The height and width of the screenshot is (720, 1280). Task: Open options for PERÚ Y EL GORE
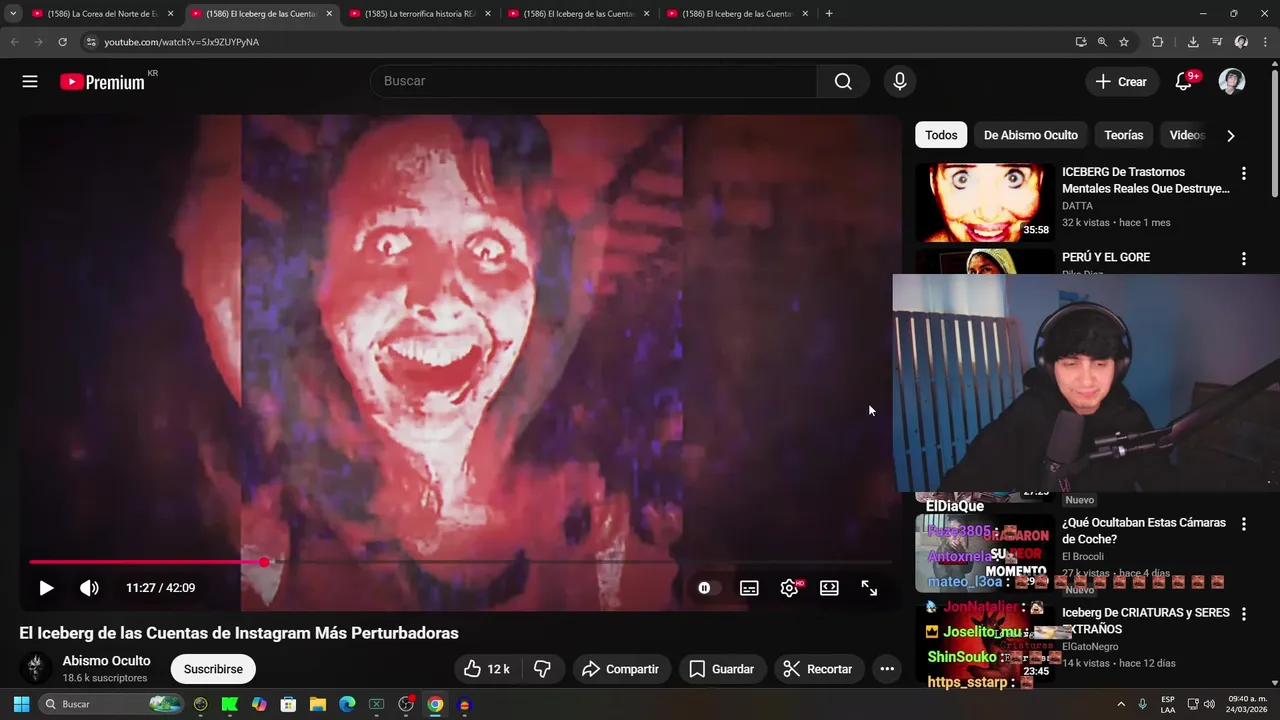tap(1243, 258)
